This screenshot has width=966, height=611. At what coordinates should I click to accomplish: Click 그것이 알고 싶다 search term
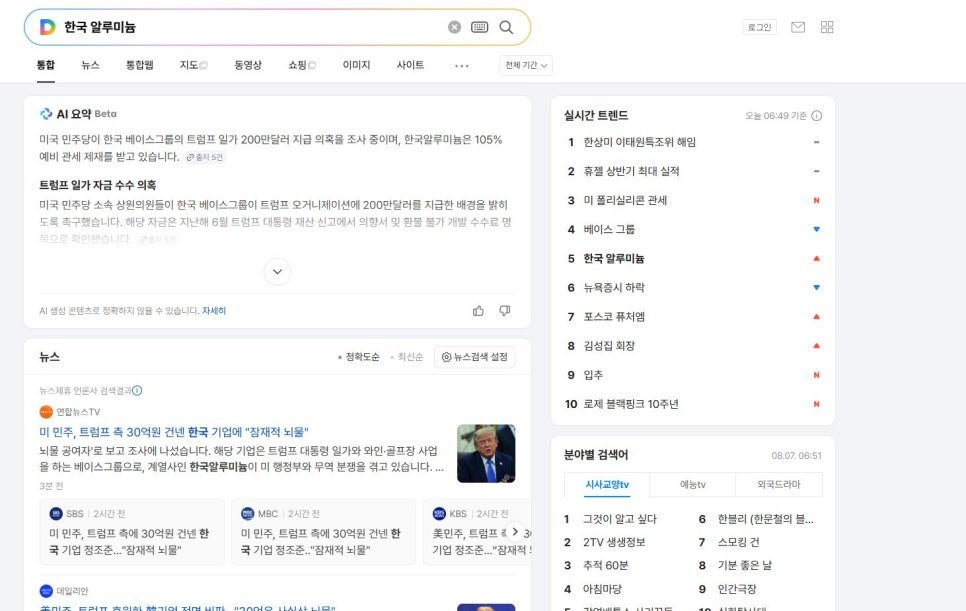620,519
